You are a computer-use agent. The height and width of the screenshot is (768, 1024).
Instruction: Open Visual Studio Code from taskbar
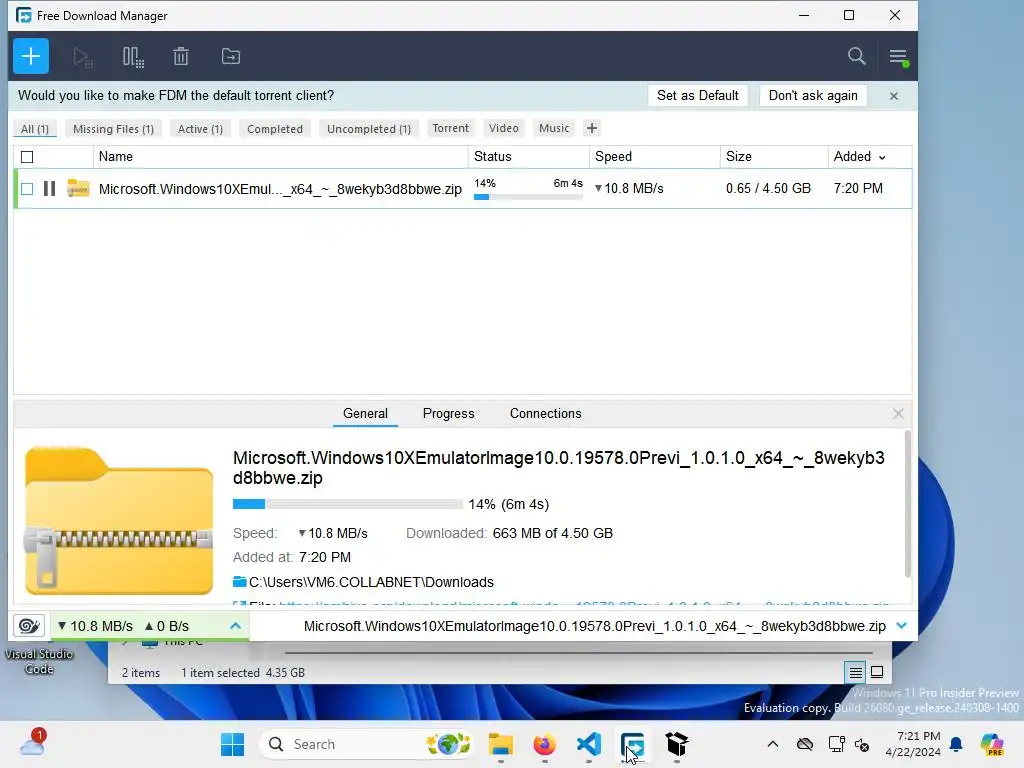coord(588,744)
